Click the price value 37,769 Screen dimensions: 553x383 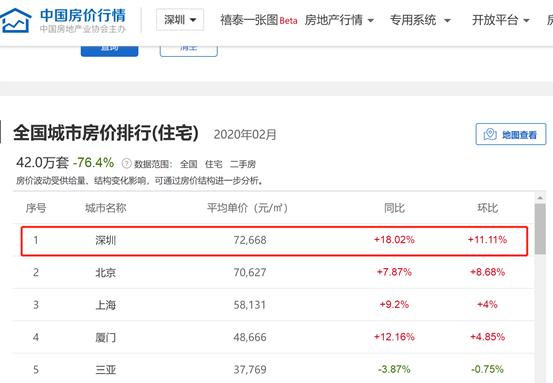point(250,370)
